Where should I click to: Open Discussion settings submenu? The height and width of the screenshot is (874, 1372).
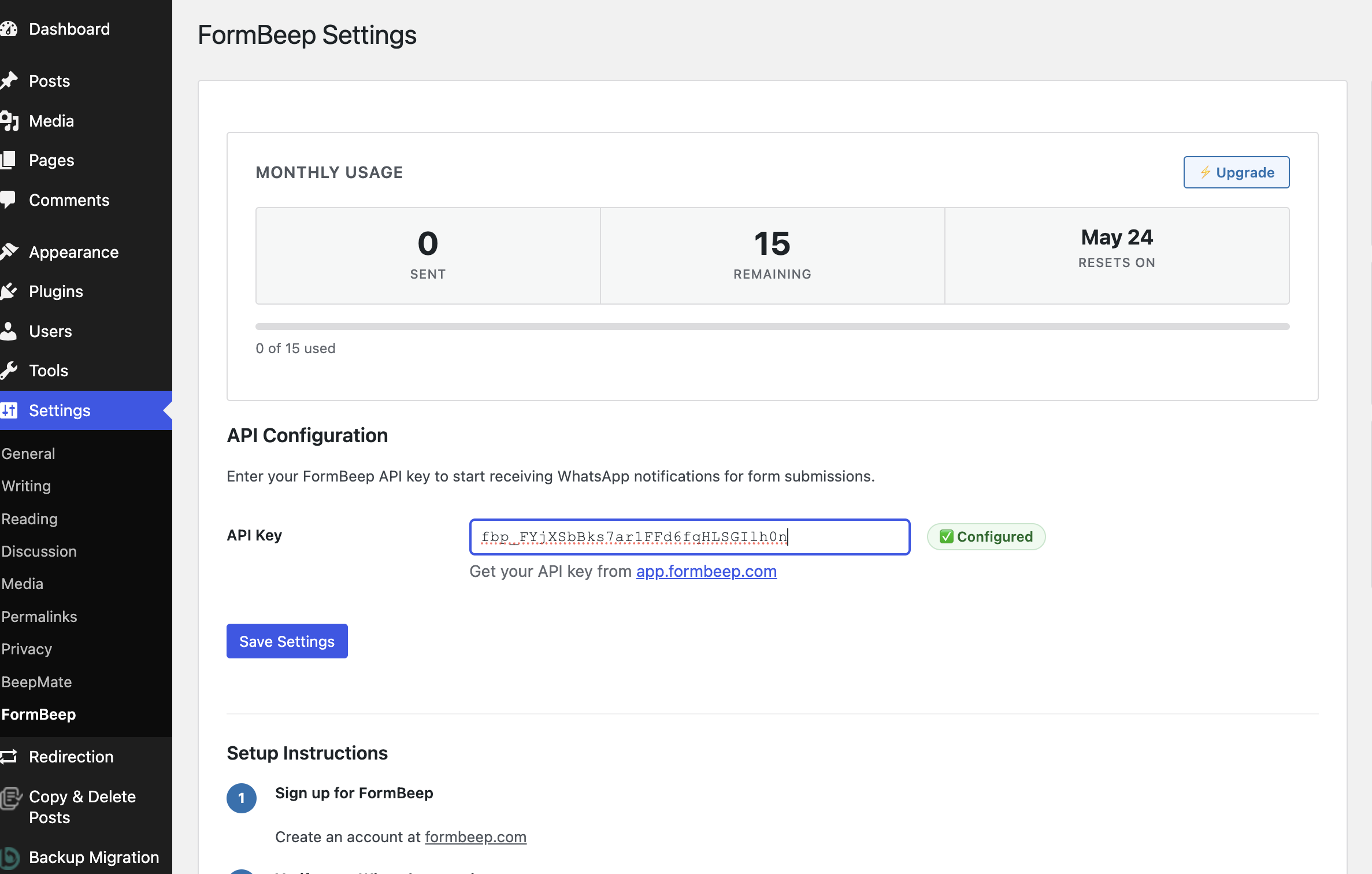[x=39, y=551]
